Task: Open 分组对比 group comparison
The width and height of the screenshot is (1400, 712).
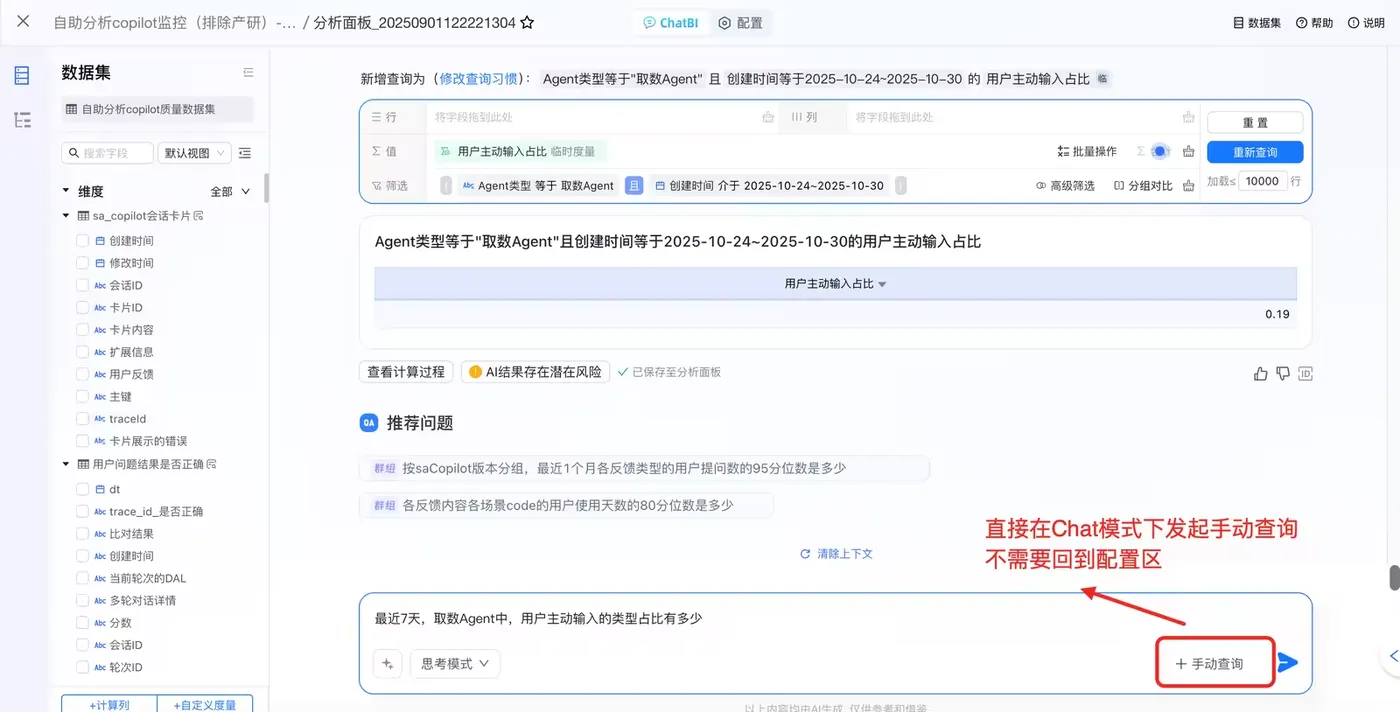Action: point(1143,186)
